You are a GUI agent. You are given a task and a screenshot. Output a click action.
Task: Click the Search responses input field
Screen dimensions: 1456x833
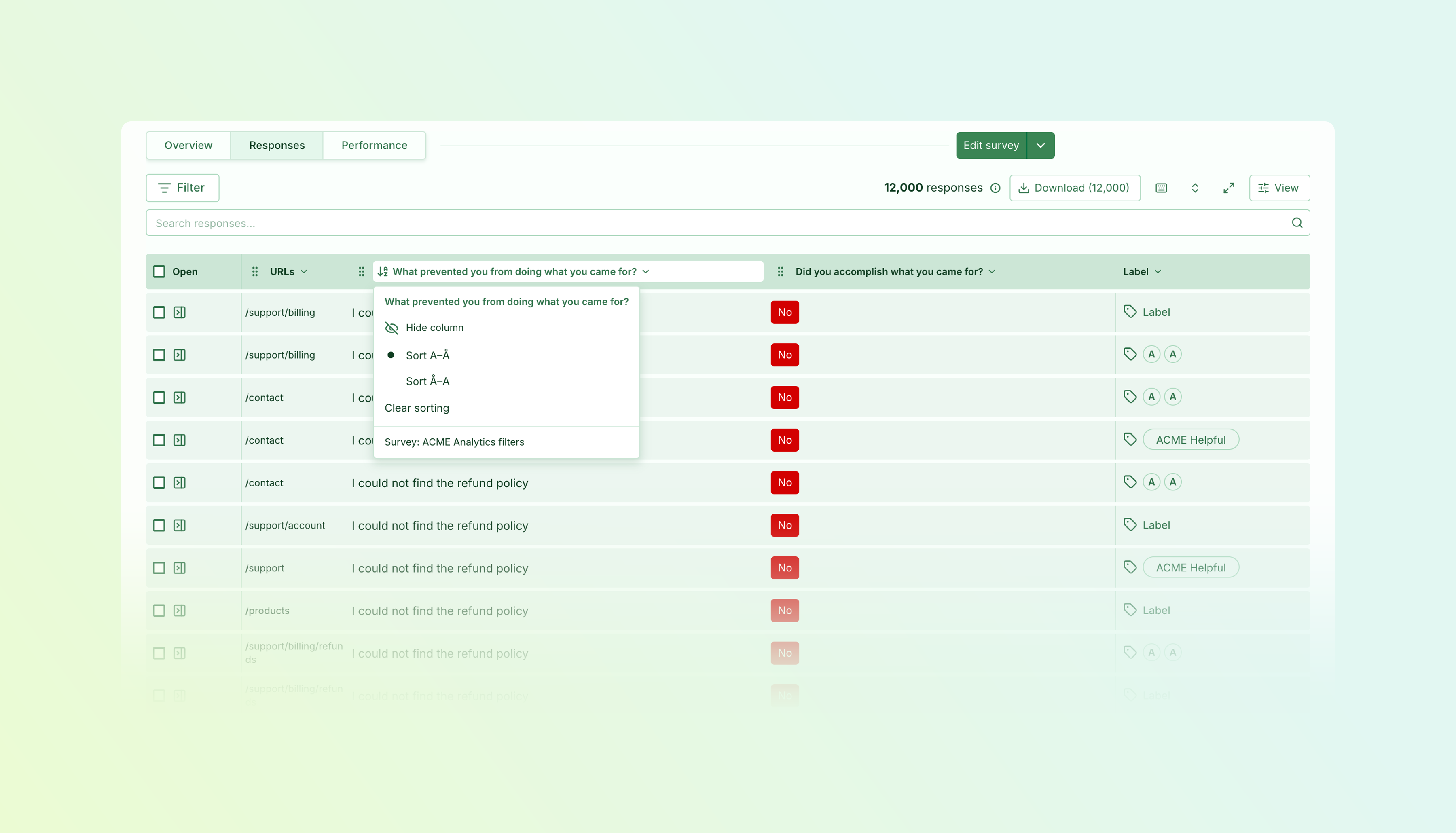point(727,222)
